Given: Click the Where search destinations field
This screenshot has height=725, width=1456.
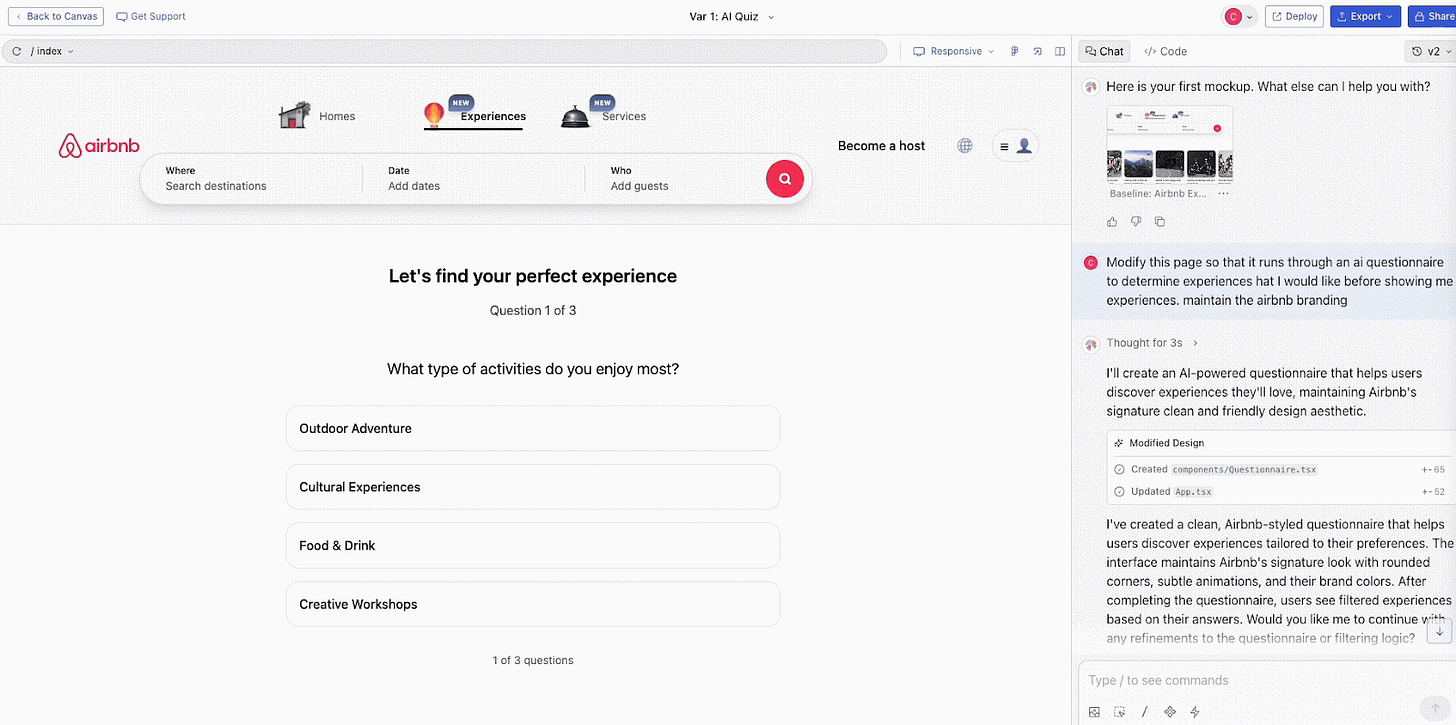Looking at the screenshot, I should [x=251, y=179].
